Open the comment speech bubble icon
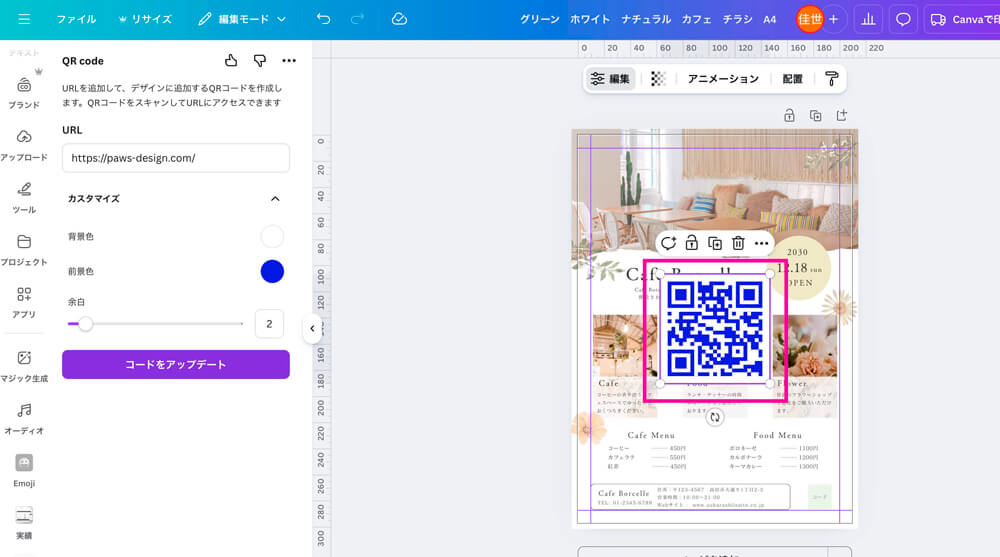Viewport: 1000px width, 557px height. (903, 19)
